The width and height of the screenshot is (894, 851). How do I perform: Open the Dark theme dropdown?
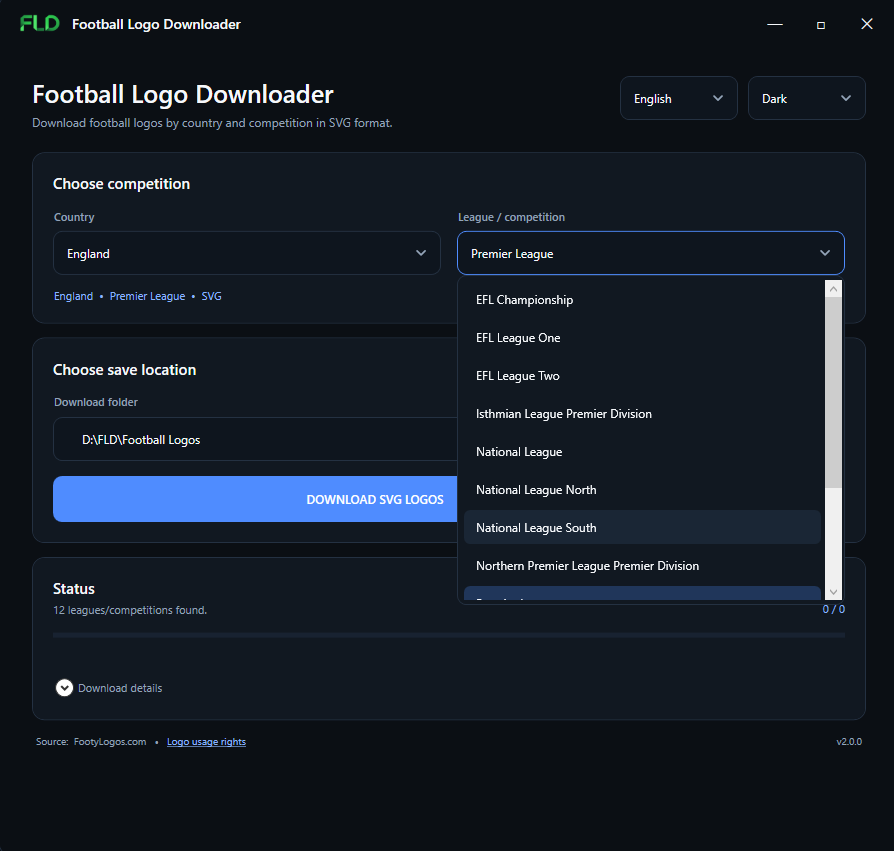[x=806, y=98]
